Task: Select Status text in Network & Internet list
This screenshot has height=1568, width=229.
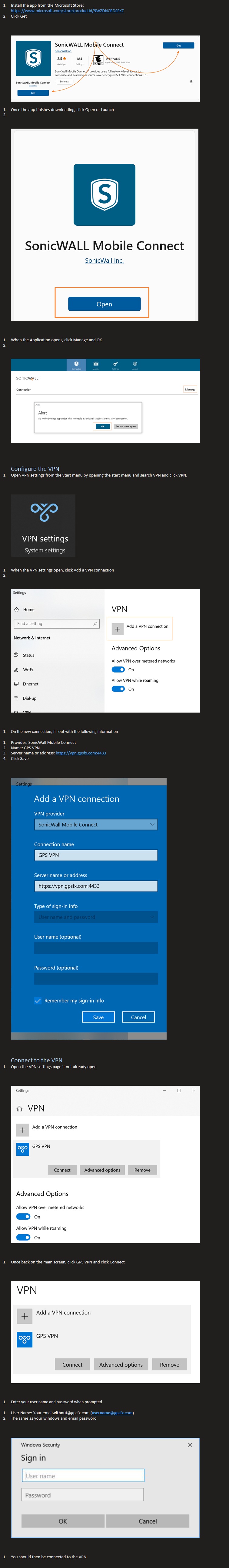Action: 28,656
